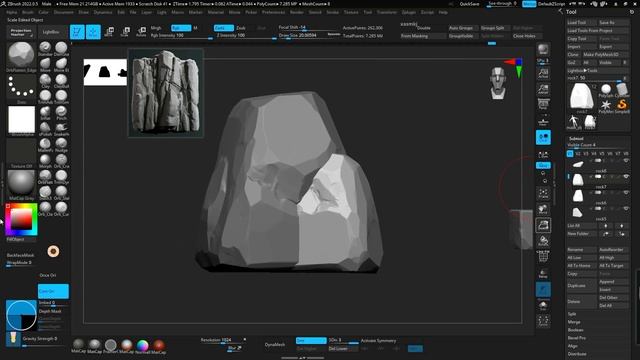The image size is (640, 360).
Task: Click the AAHalf view icon
Action: point(543,89)
